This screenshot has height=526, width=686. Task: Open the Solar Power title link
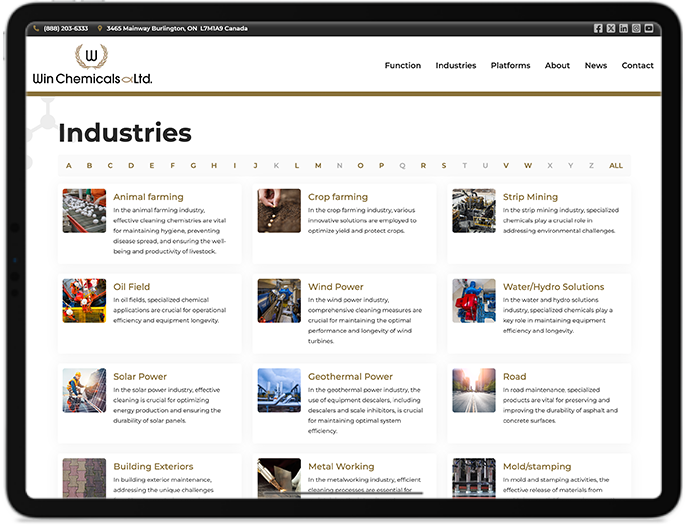click(x=140, y=377)
